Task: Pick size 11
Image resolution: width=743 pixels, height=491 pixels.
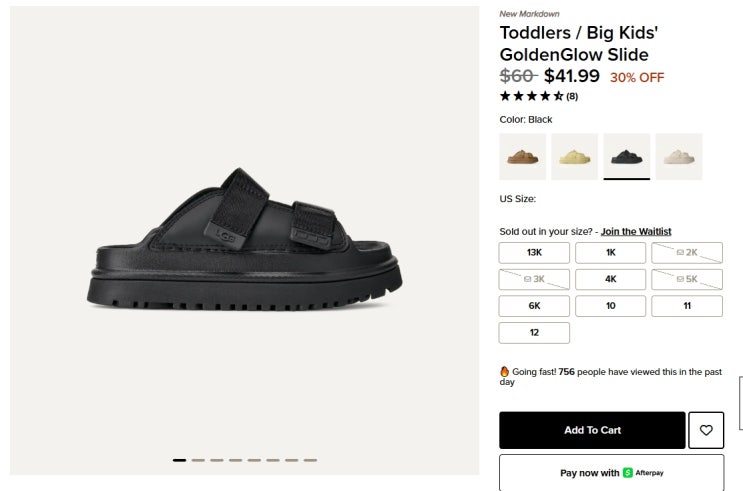Action: coord(687,306)
